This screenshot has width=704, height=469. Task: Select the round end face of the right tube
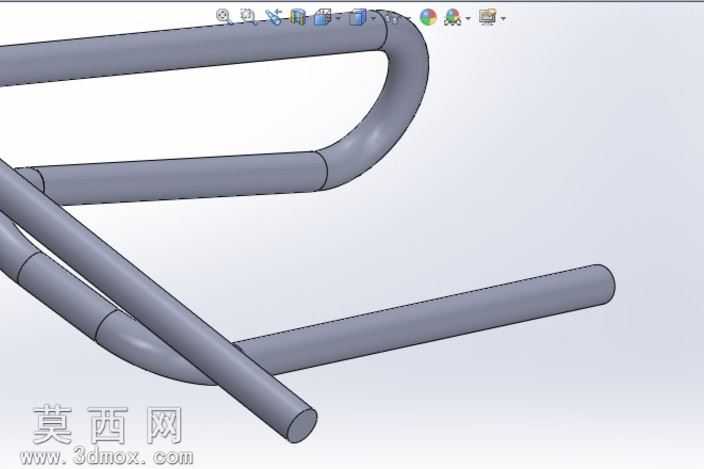pyautogui.click(x=607, y=285)
